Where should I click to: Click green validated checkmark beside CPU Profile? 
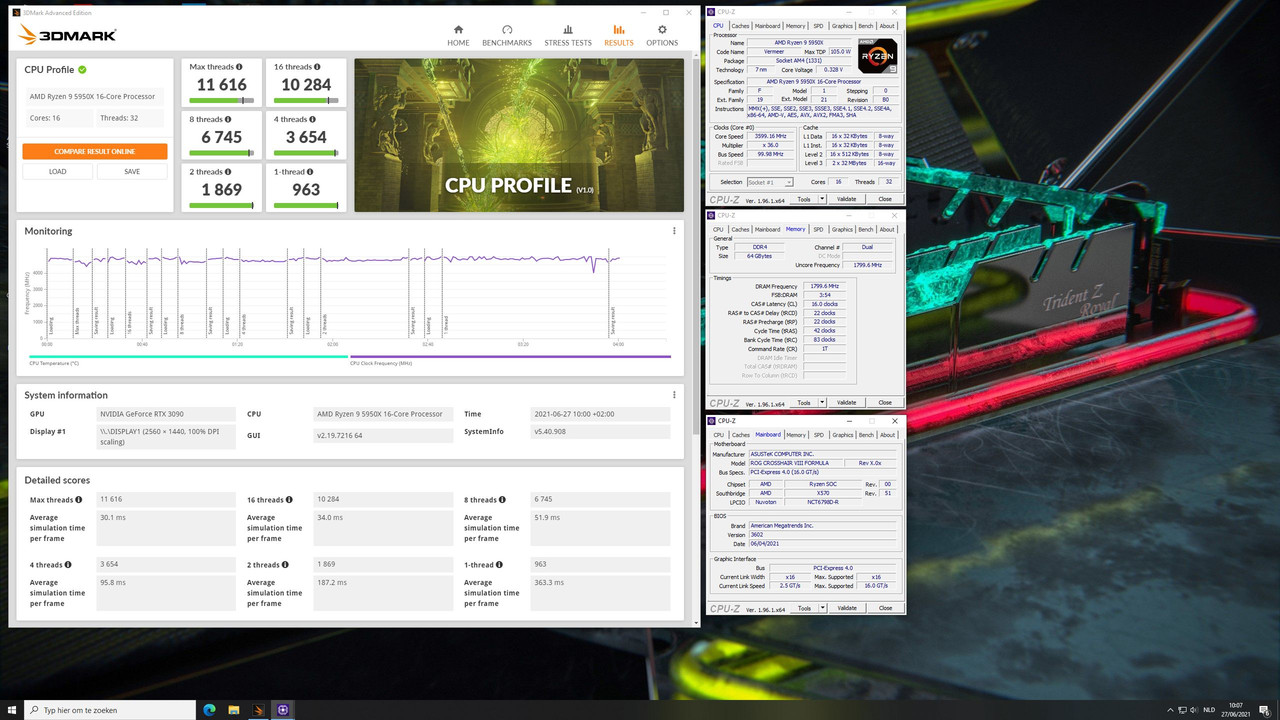[82, 70]
